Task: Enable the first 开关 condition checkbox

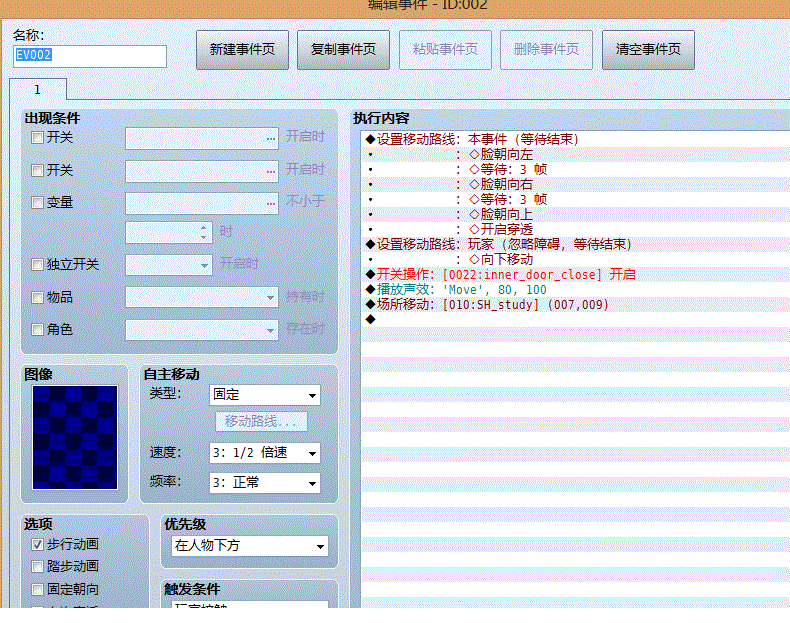Action: coord(37,137)
